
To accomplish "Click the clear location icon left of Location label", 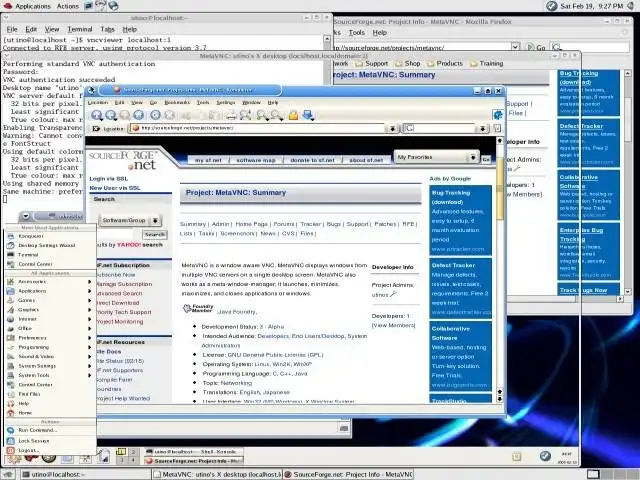I will pyautogui.click(x=96, y=129).
